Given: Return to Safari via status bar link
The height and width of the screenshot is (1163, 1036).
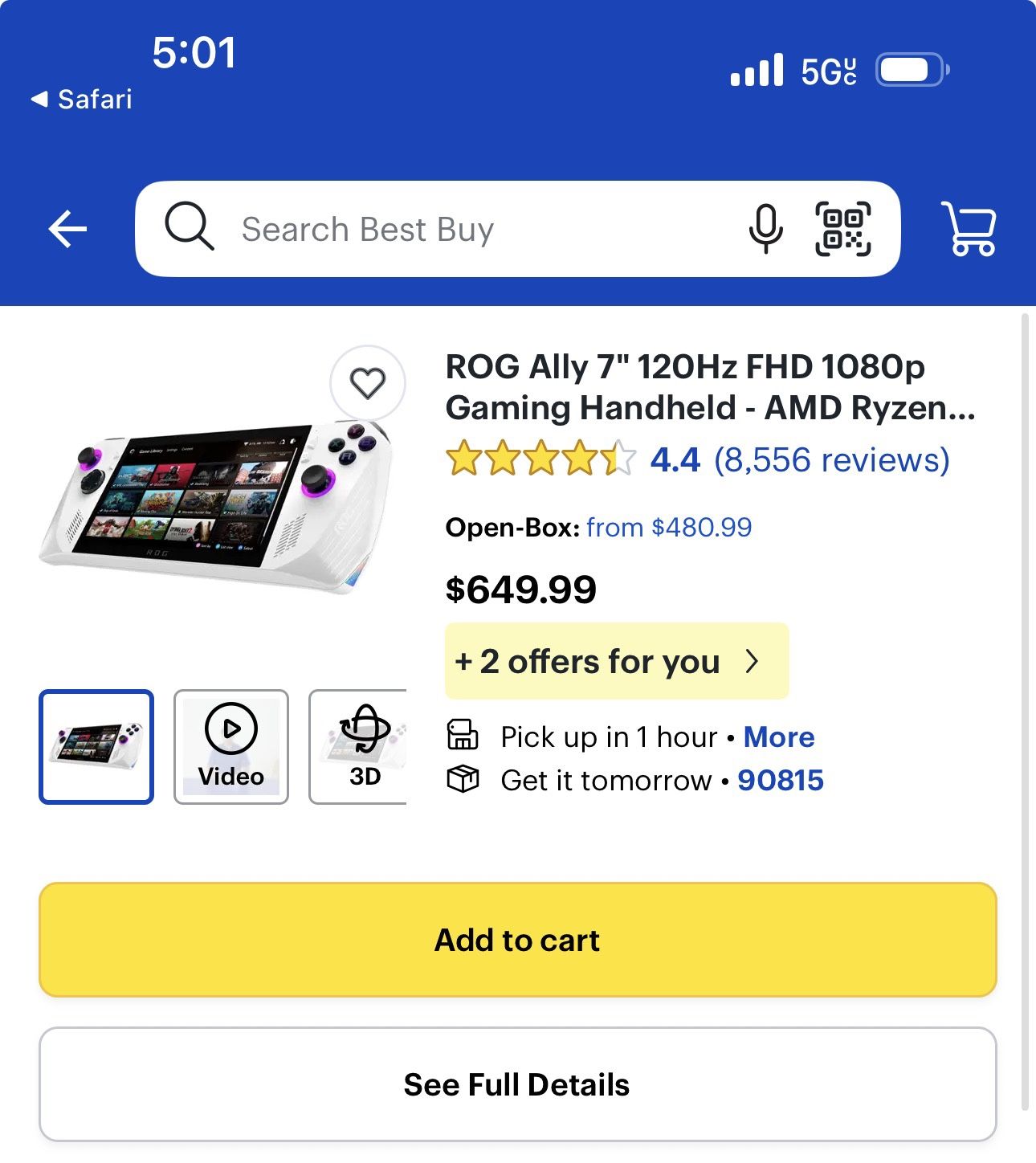Looking at the screenshot, I should 81,99.
